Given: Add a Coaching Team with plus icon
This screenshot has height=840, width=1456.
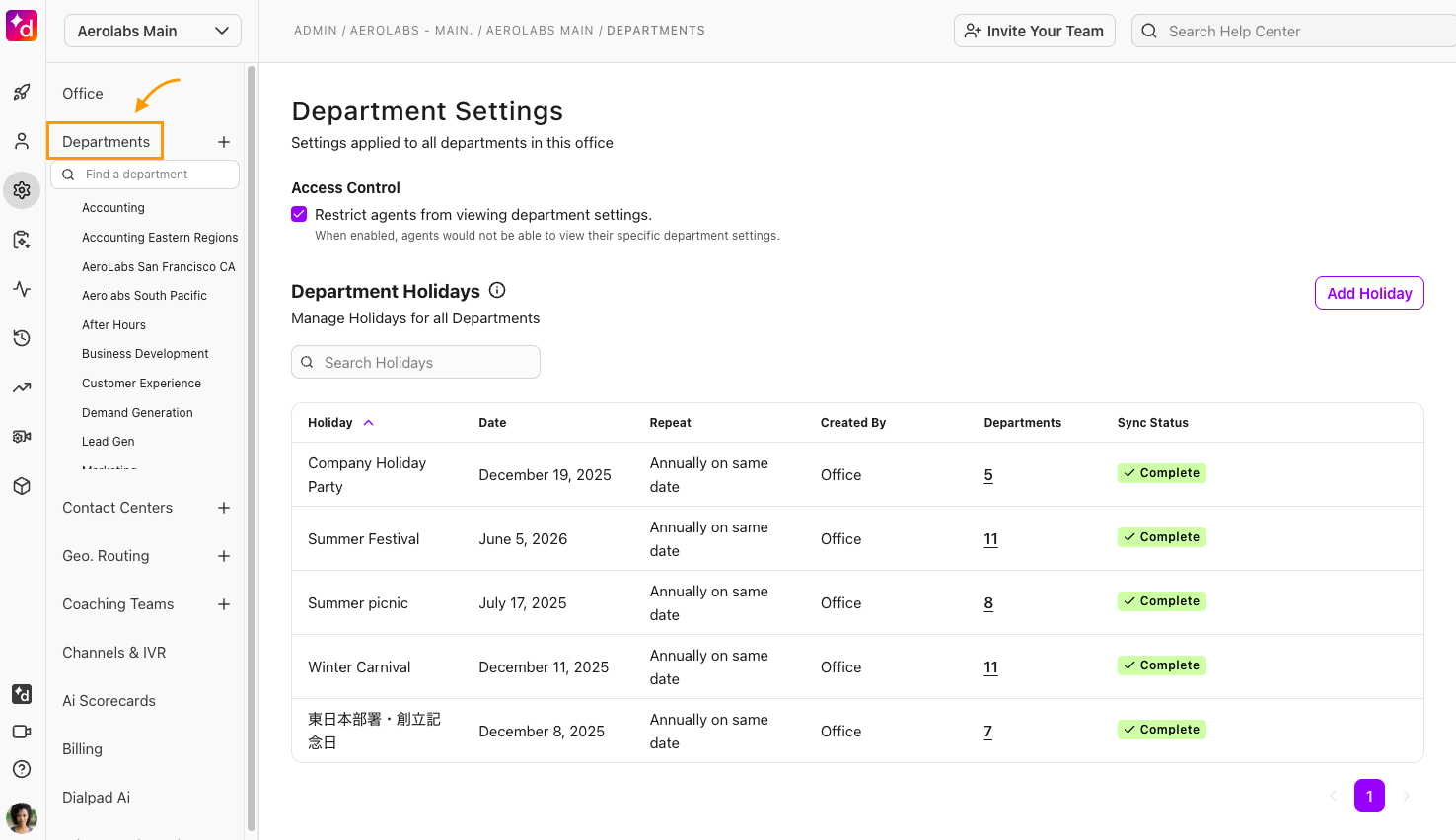Looking at the screenshot, I should point(224,604).
